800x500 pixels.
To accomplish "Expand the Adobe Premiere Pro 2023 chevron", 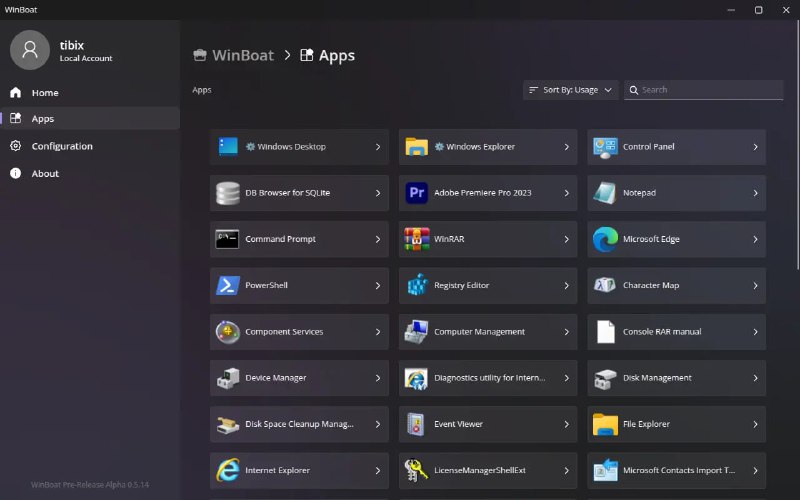I will (x=567, y=193).
